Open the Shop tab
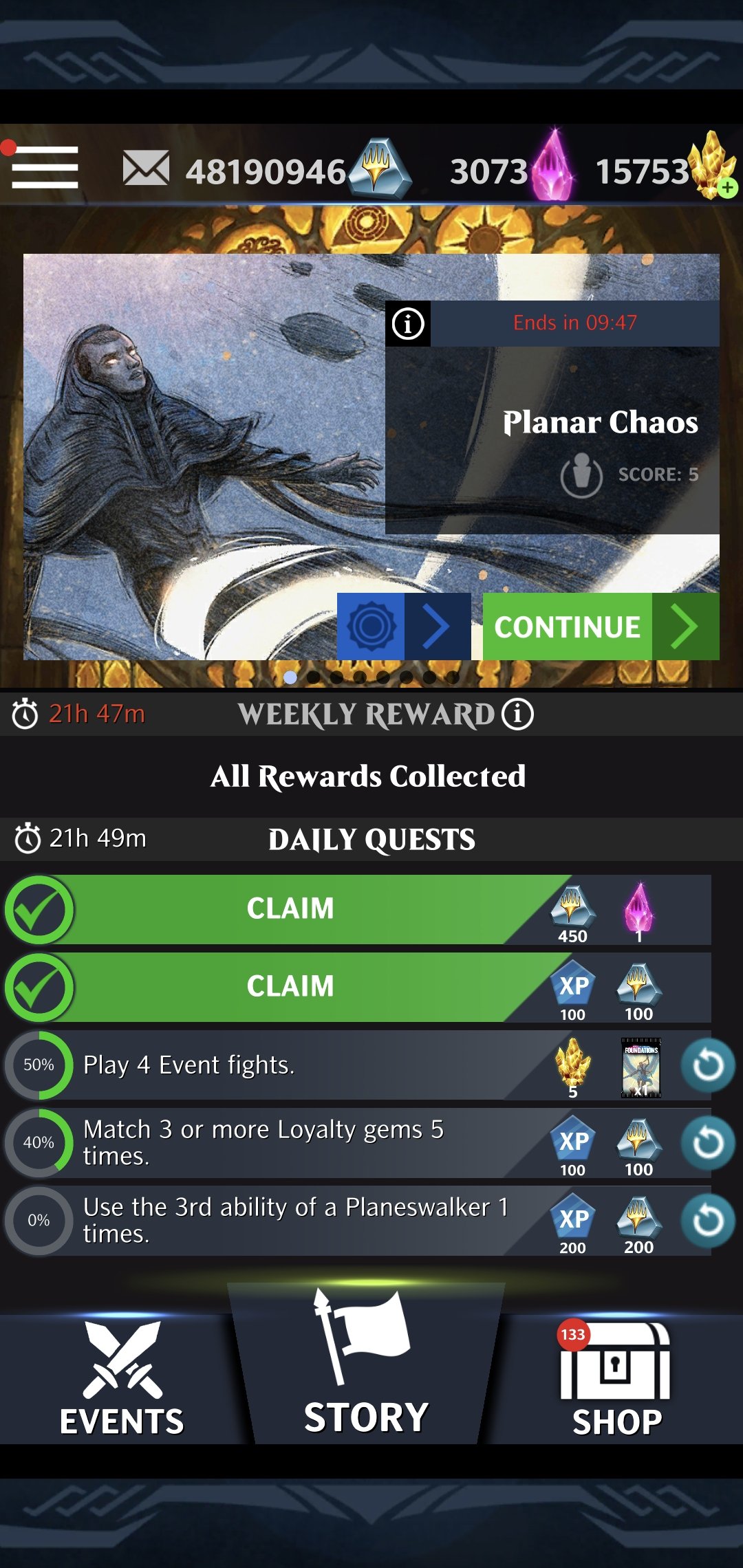The width and height of the screenshot is (743, 1568). 616,1379
